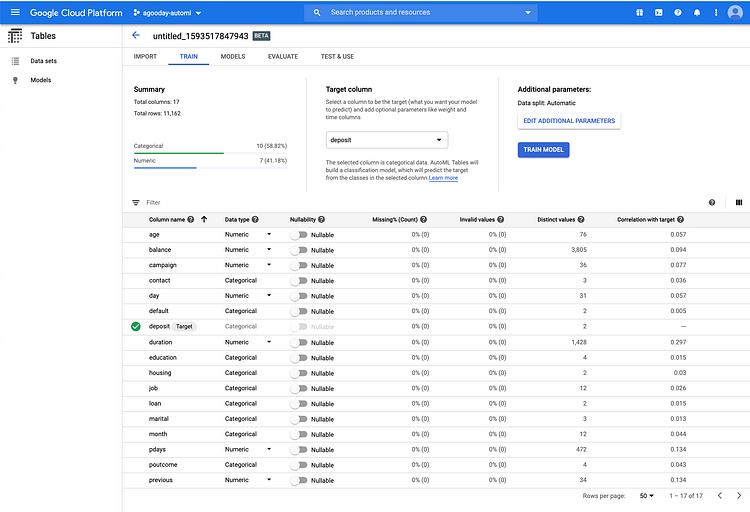Open Cloud Shell terminal icon
The image size is (750, 512).
[659, 12]
